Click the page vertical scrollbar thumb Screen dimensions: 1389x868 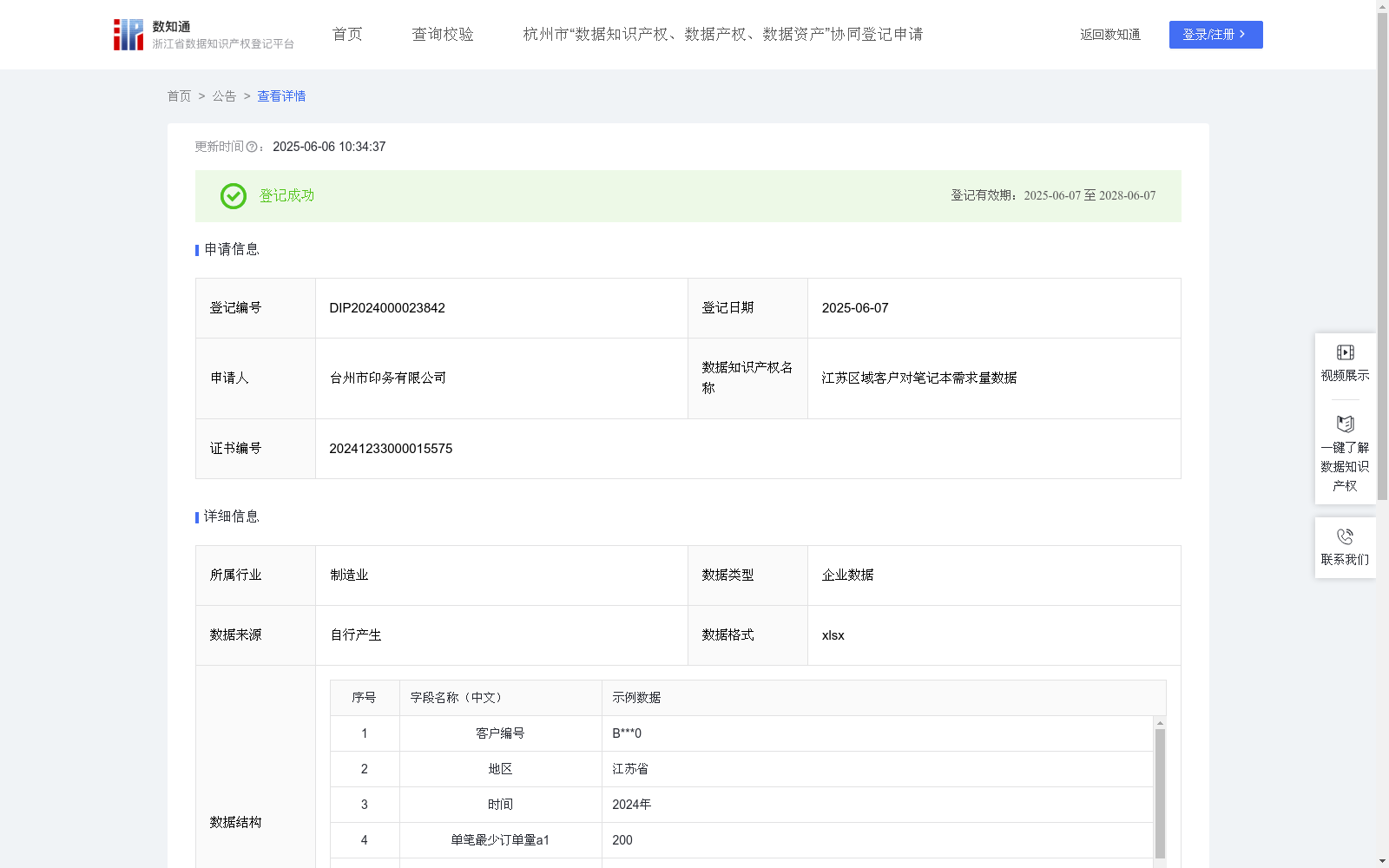[1382, 257]
